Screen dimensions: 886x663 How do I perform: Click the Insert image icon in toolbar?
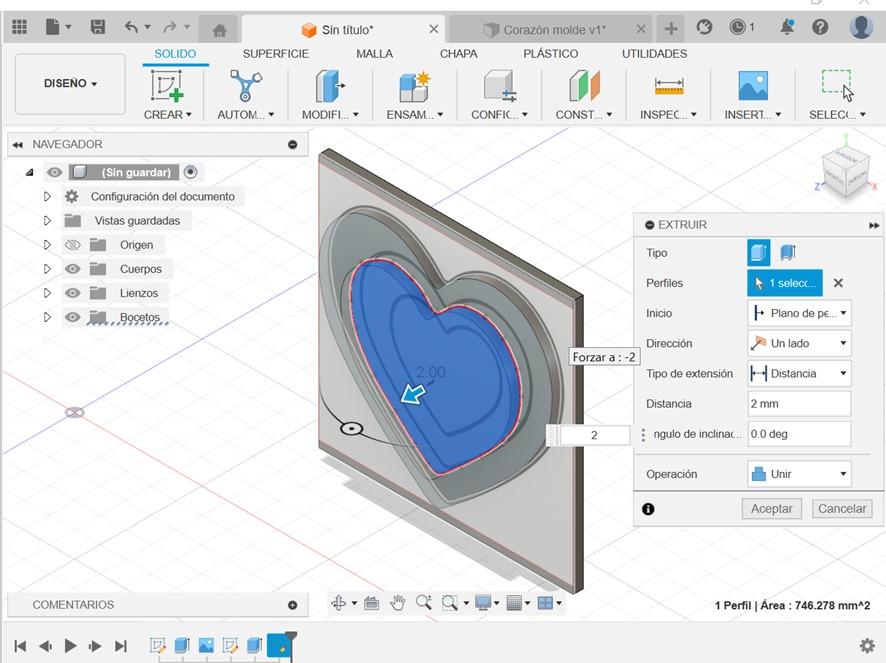coord(752,87)
